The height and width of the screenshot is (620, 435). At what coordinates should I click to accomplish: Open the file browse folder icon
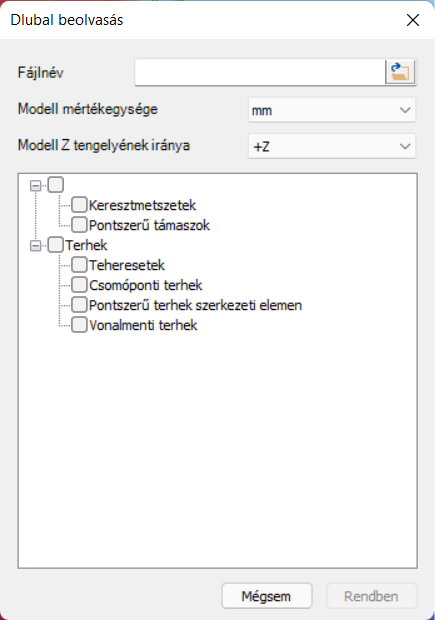[400, 72]
